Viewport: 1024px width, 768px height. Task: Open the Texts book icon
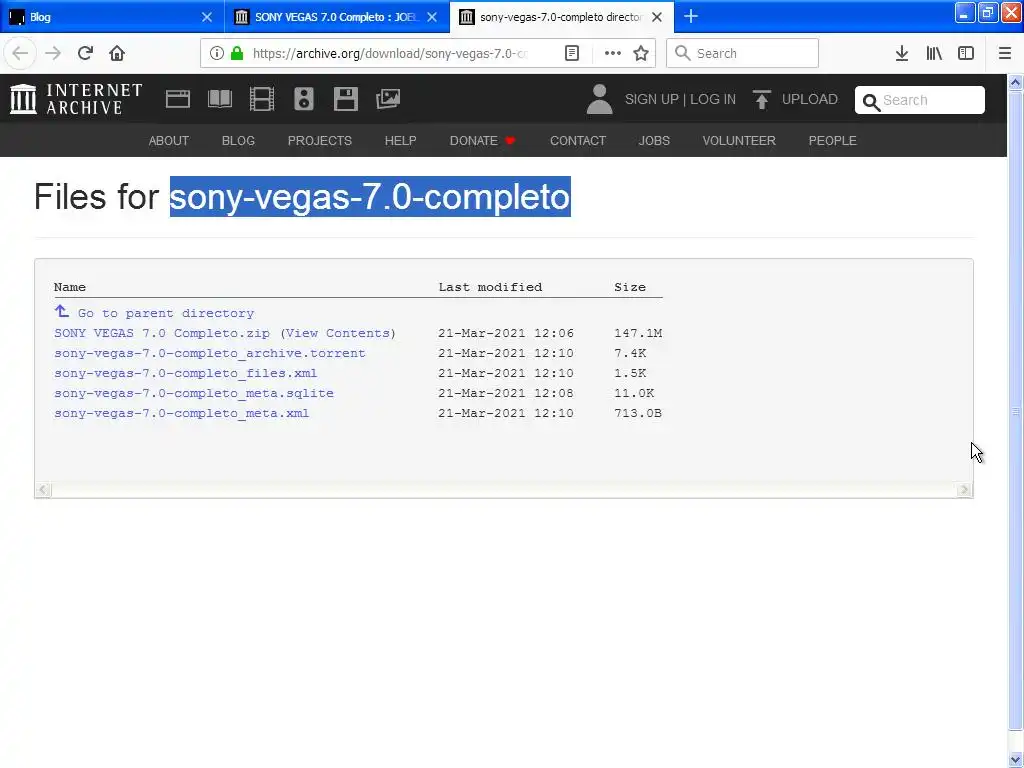point(220,99)
